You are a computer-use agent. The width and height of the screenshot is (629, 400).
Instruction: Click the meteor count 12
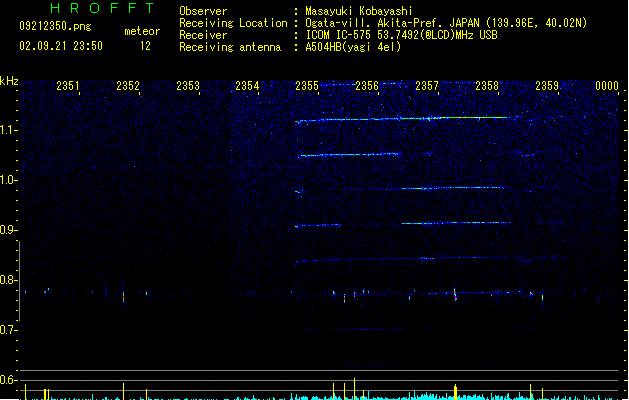[x=145, y=46]
